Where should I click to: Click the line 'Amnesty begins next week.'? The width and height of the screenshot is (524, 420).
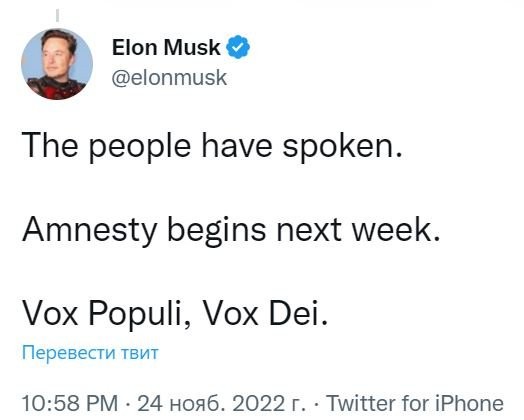(231, 230)
